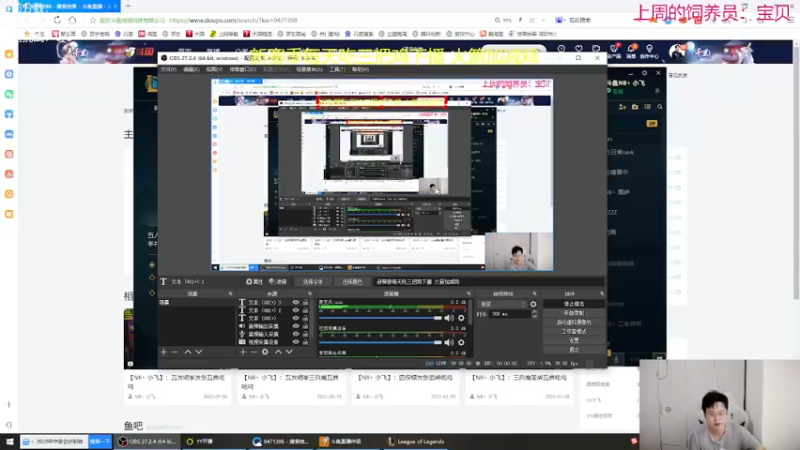
Task: Remove the scene with the Scenes minus icon
Action: 174,352
